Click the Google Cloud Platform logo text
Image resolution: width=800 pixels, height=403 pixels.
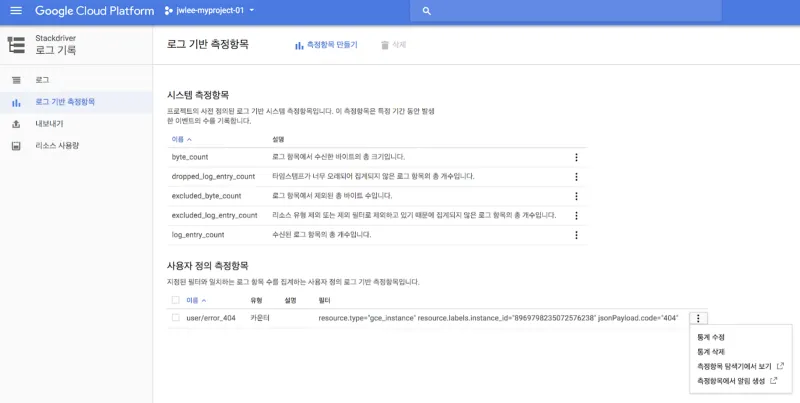(94, 11)
